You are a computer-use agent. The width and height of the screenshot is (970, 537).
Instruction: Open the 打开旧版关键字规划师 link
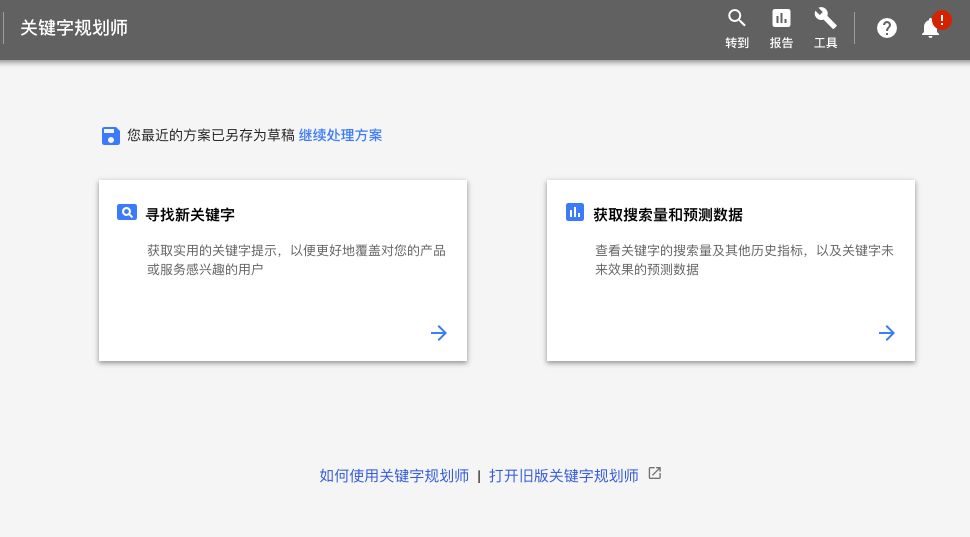[x=563, y=476]
